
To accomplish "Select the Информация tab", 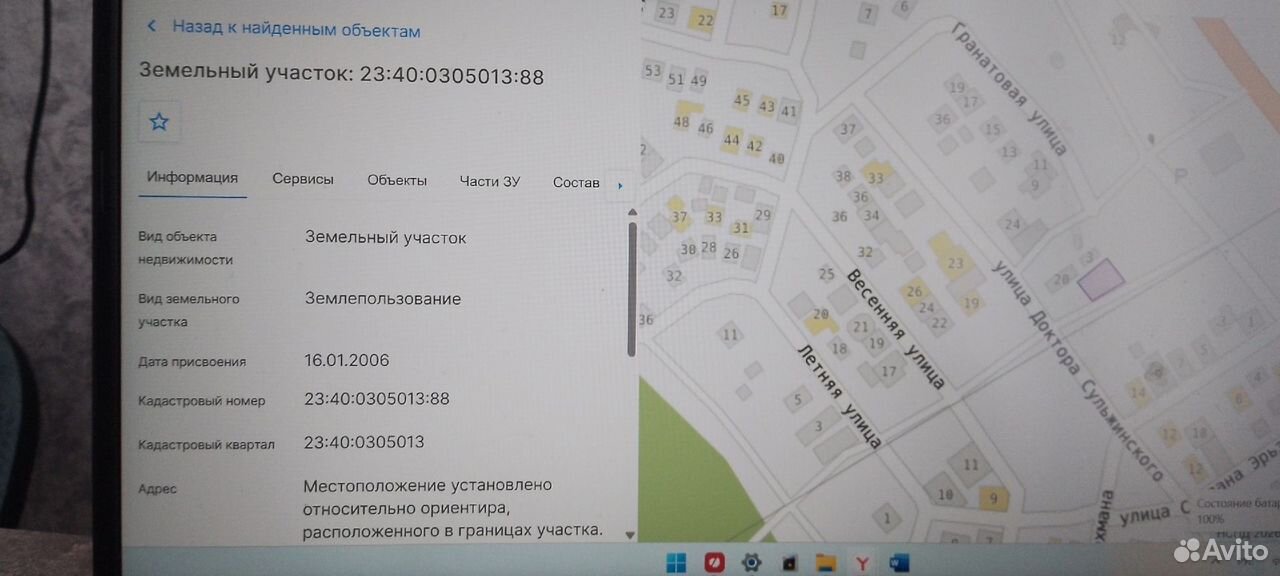I will point(192,177).
